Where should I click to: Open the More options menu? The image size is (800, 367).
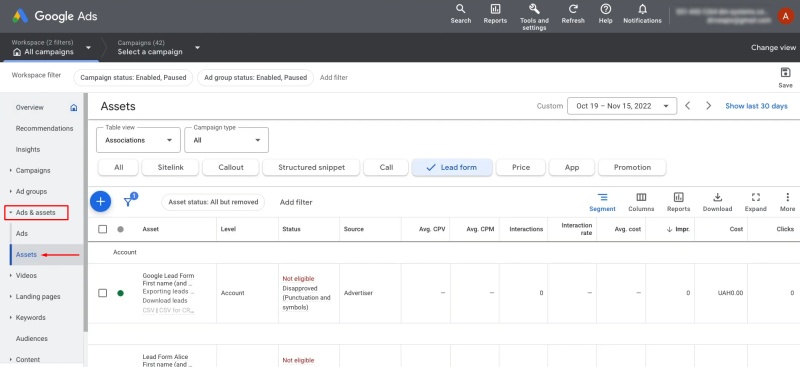(787, 202)
